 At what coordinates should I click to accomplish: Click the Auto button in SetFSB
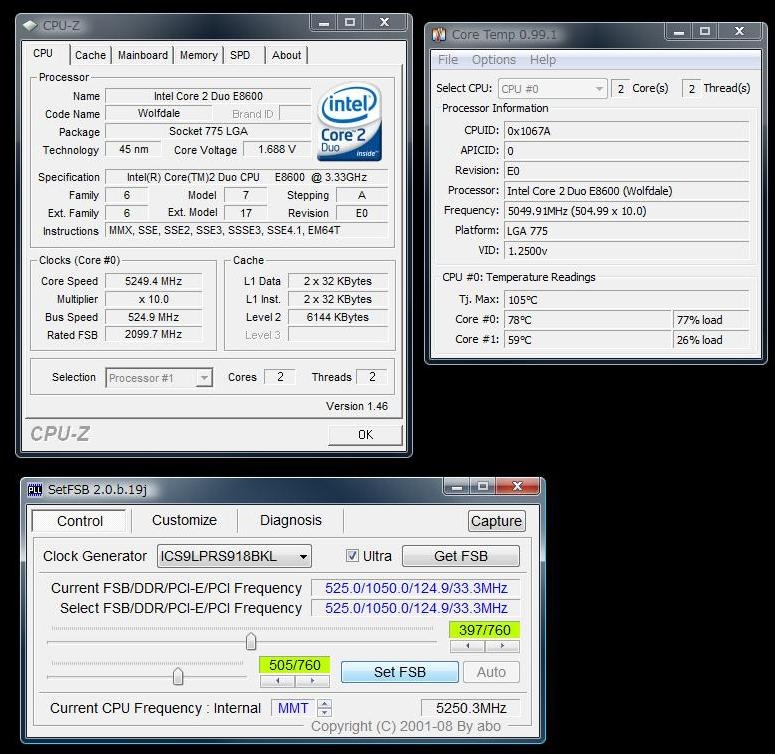click(x=491, y=672)
